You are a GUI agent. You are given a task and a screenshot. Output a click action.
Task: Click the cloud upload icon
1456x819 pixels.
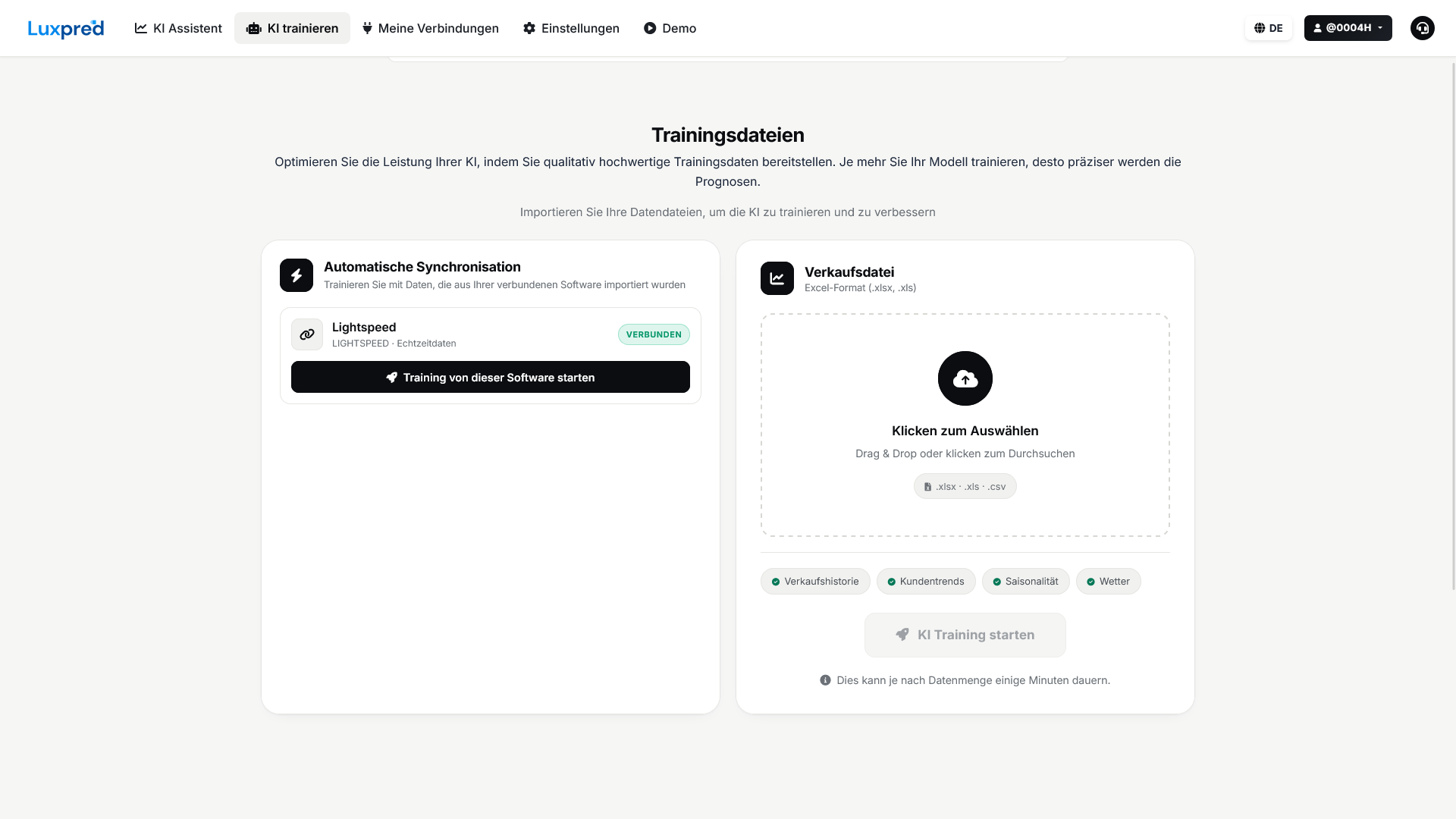pyautogui.click(x=965, y=378)
